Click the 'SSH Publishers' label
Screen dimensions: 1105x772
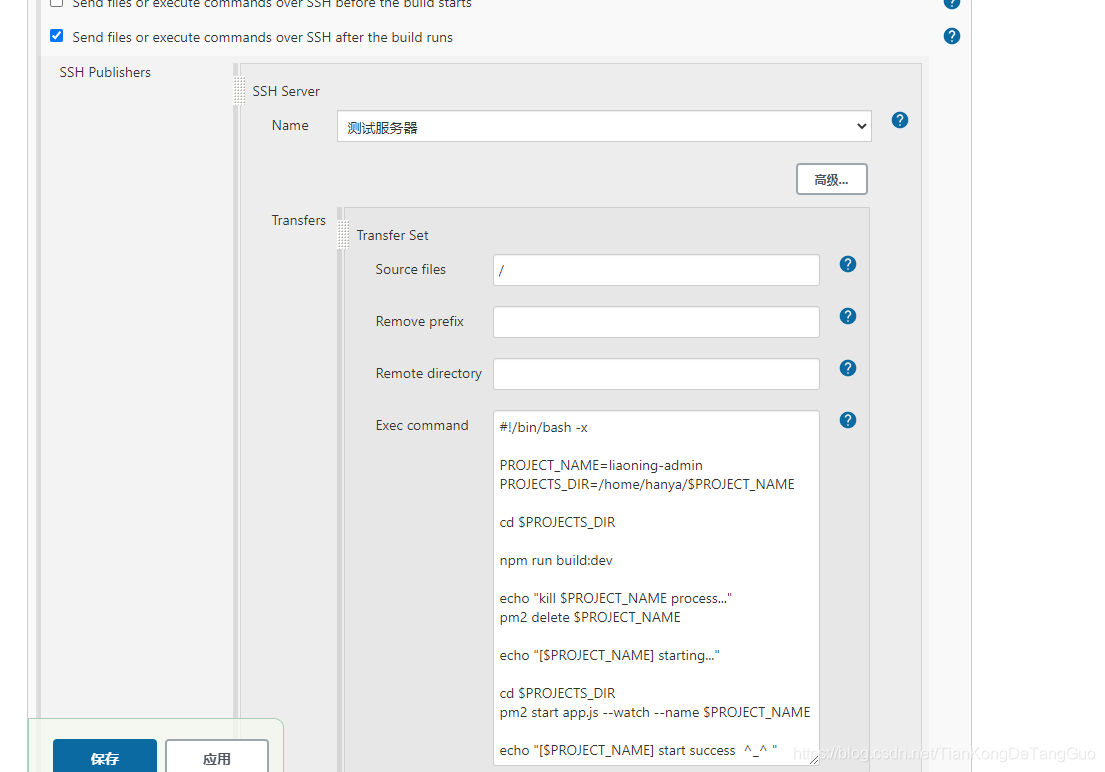coord(105,72)
